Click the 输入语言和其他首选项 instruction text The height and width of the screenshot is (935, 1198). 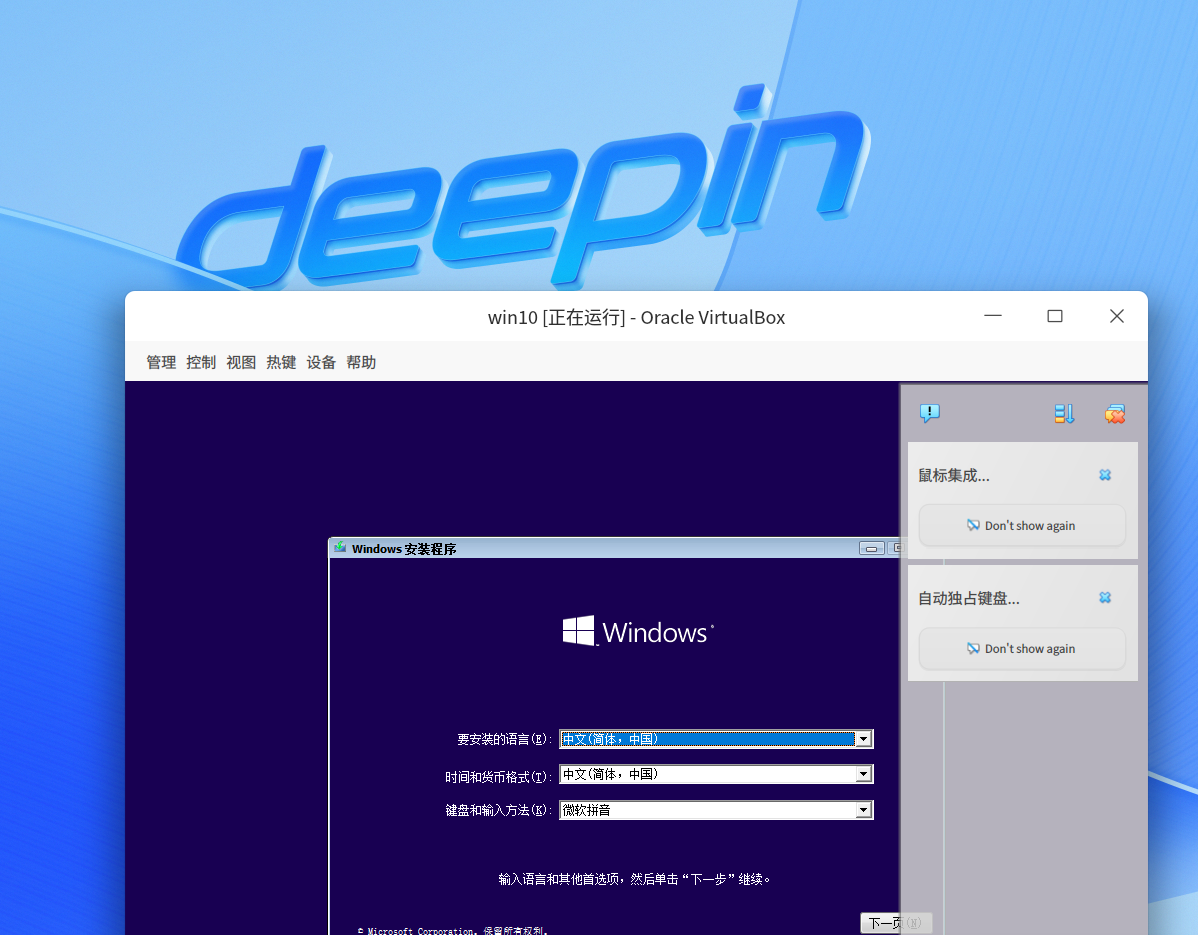click(634, 879)
